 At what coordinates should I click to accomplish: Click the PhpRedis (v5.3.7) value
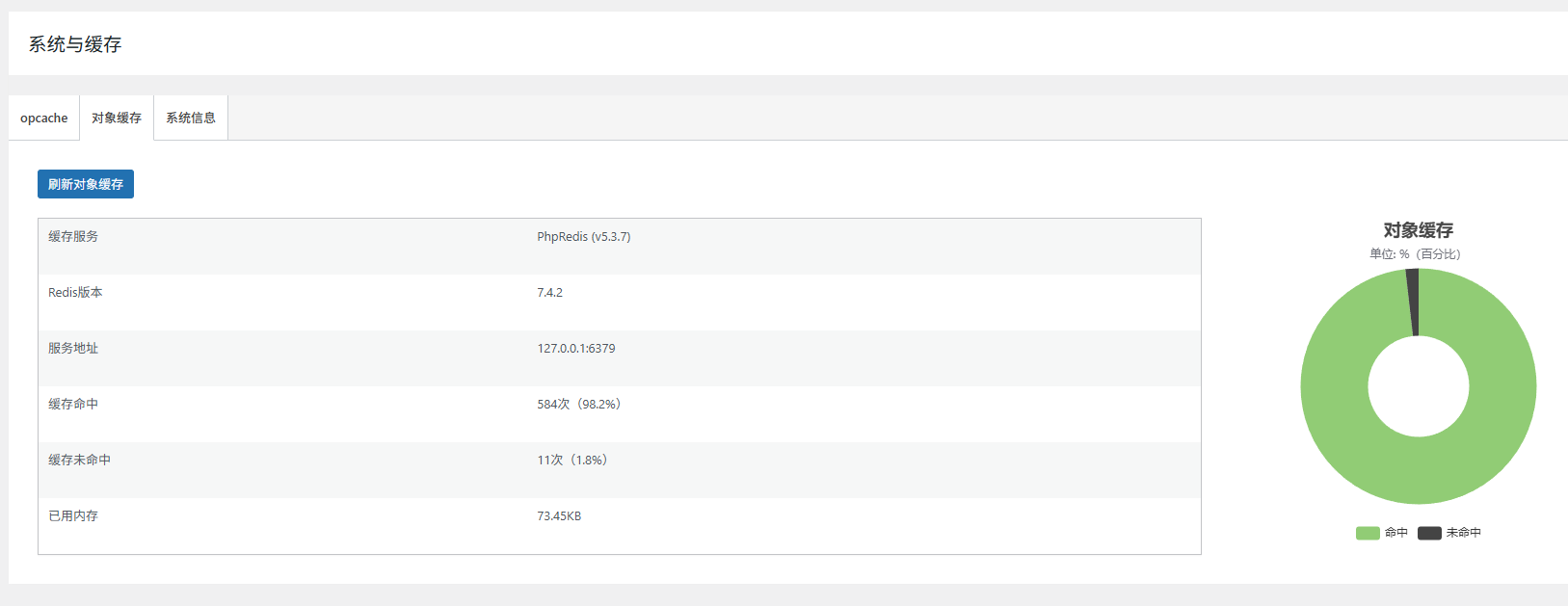(583, 237)
